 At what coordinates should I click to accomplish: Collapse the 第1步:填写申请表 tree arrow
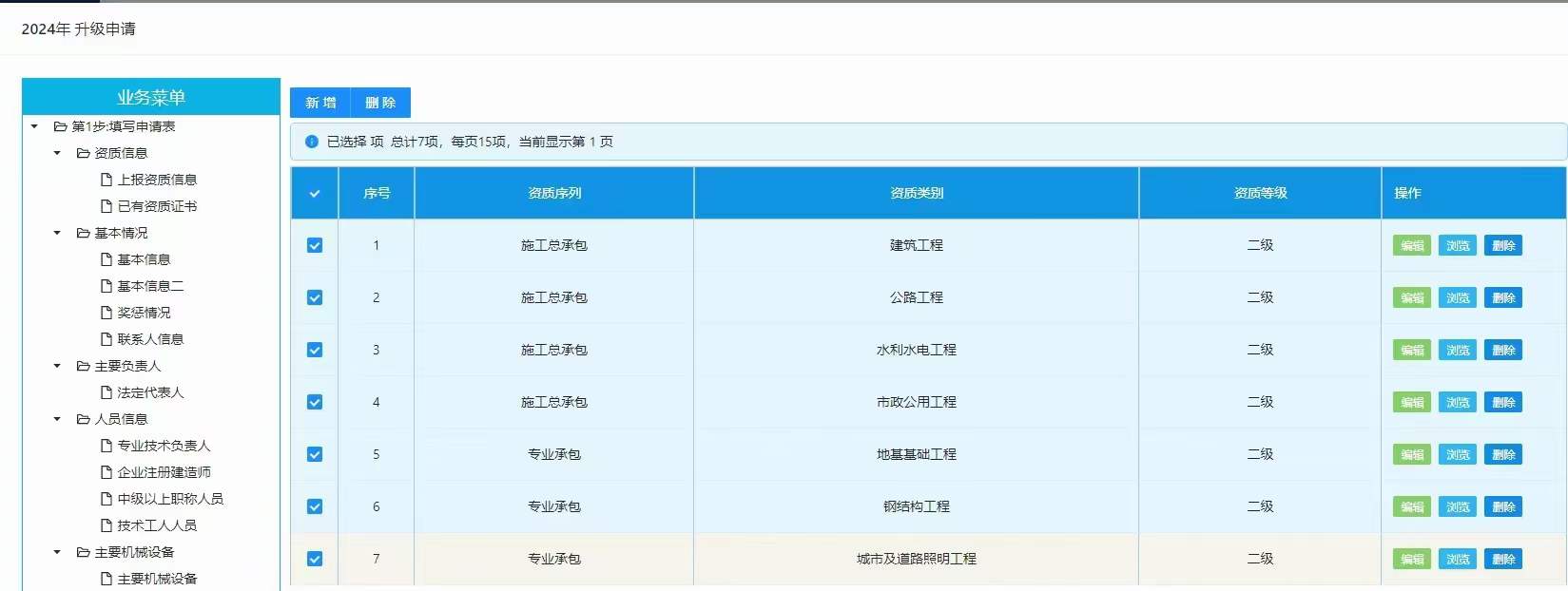(x=34, y=126)
